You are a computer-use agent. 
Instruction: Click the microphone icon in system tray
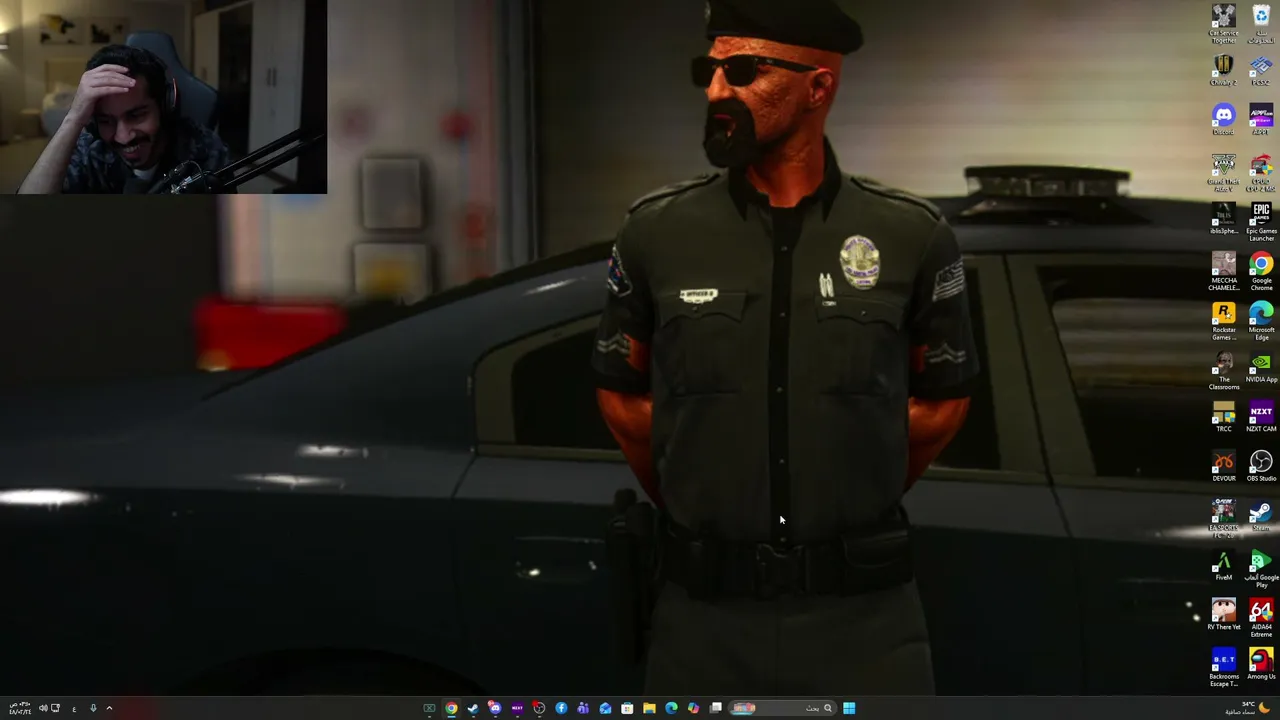click(93, 708)
